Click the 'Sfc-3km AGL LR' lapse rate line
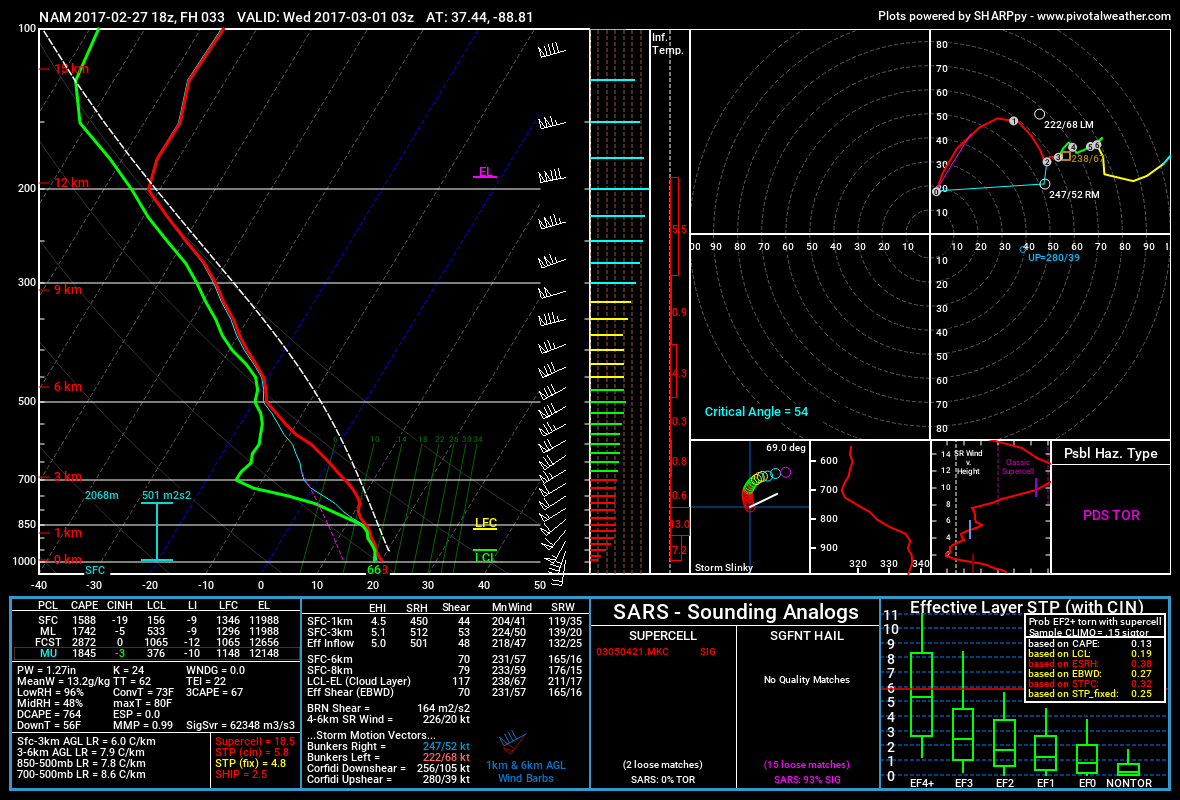This screenshot has width=1180, height=800. pos(86,741)
